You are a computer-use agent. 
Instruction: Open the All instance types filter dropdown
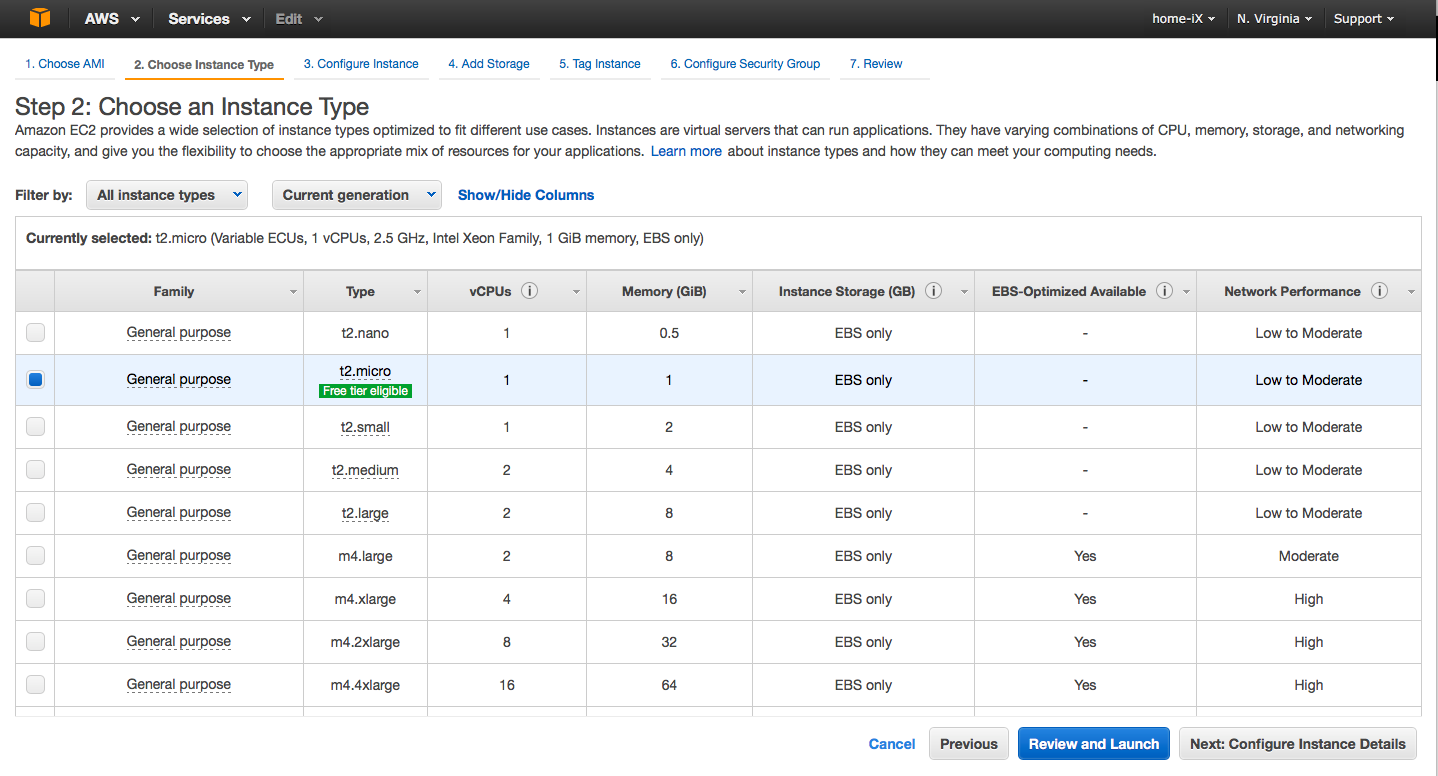coord(167,195)
